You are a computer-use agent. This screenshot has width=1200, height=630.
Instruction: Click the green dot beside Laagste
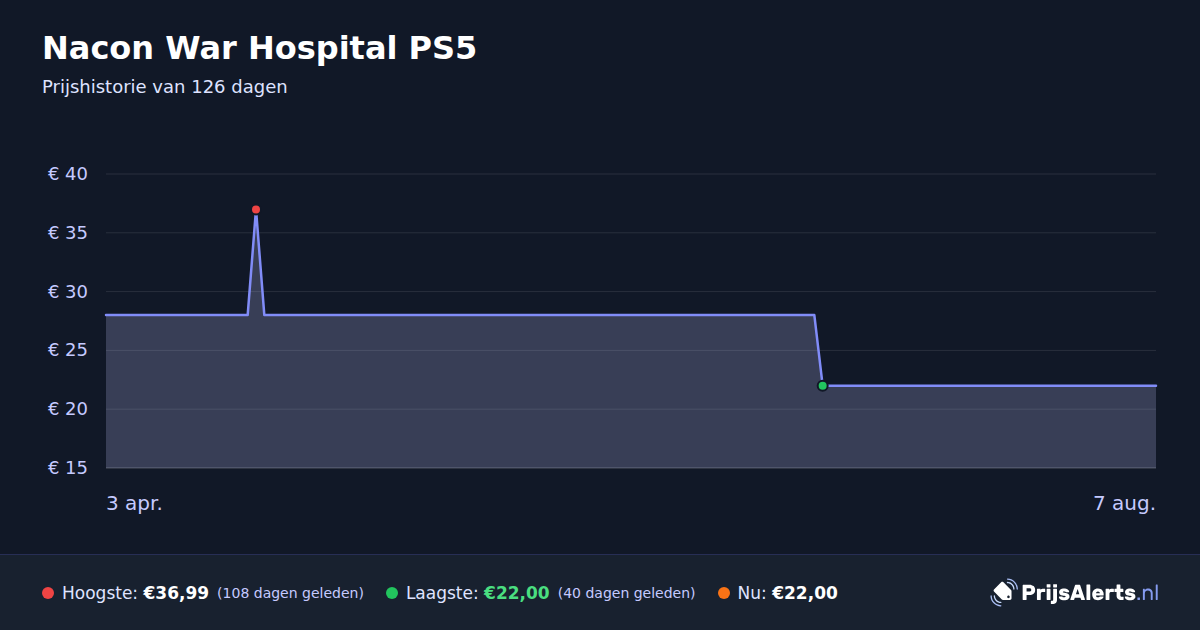[x=392, y=593]
